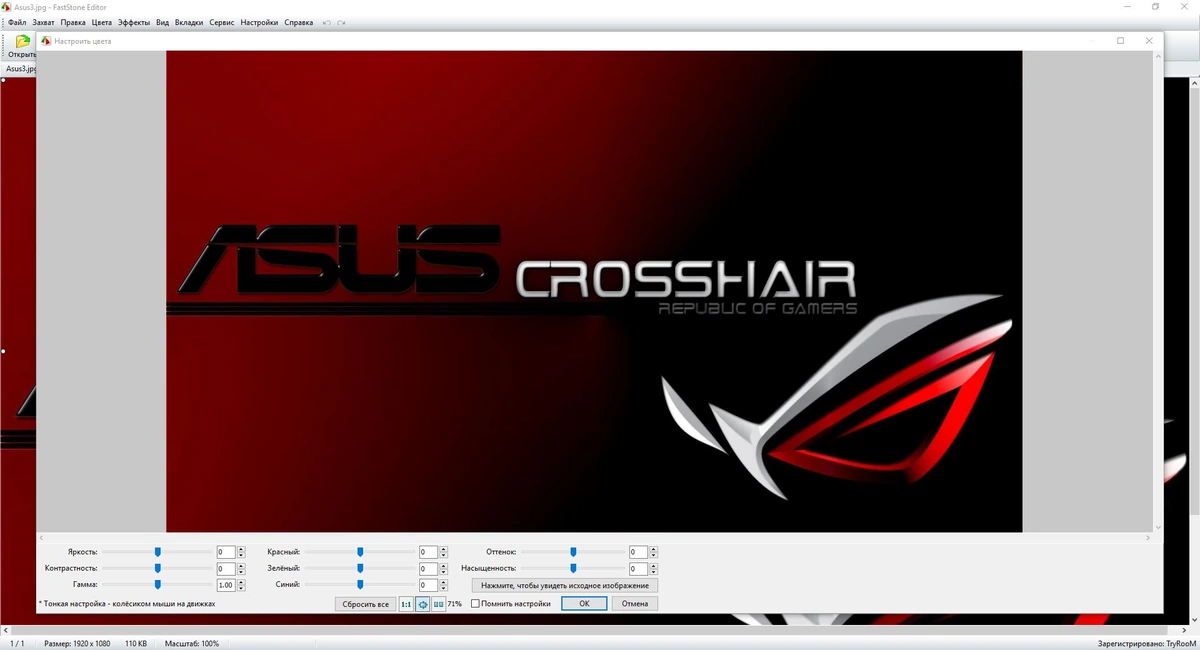The width and height of the screenshot is (1200, 650).
Task: Click the redo arrow icon in menu bar
Action: click(x=342, y=22)
